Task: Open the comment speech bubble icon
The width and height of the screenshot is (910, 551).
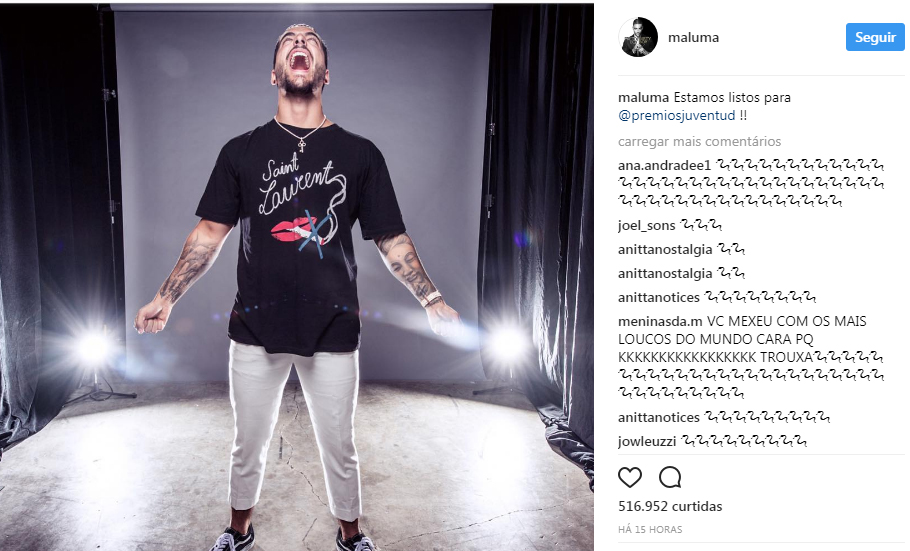Action: point(670,477)
